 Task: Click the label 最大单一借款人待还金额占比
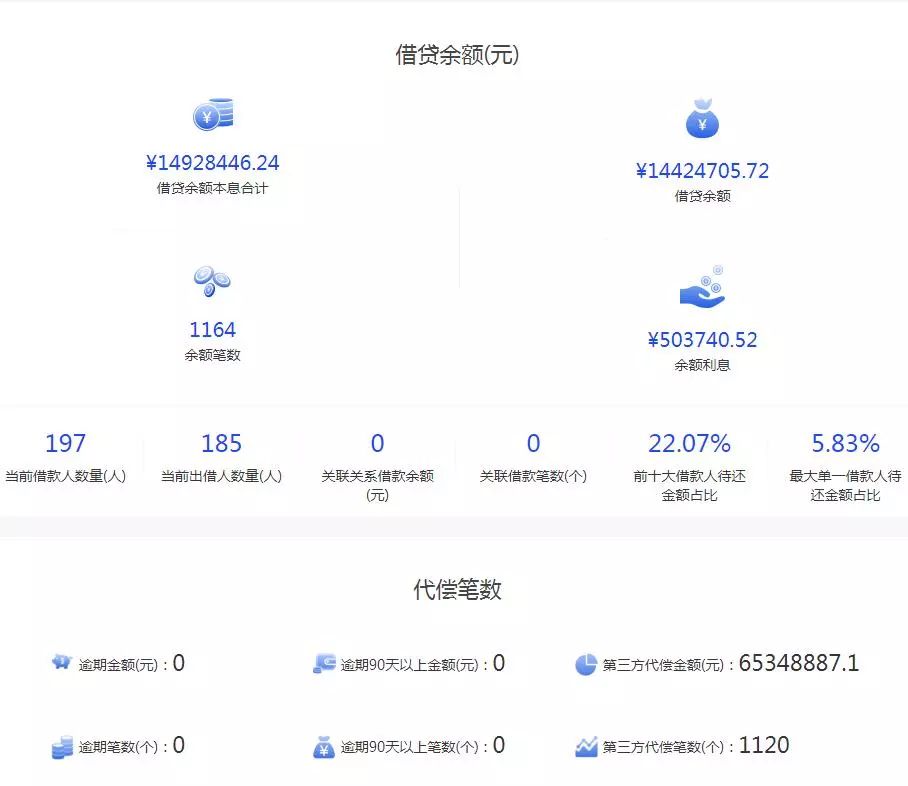tap(845, 485)
